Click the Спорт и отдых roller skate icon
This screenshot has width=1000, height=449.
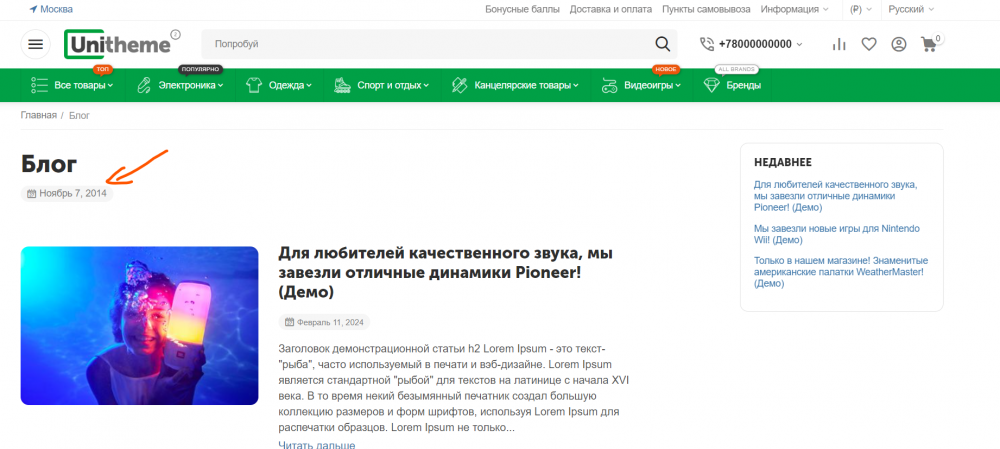point(342,85)
